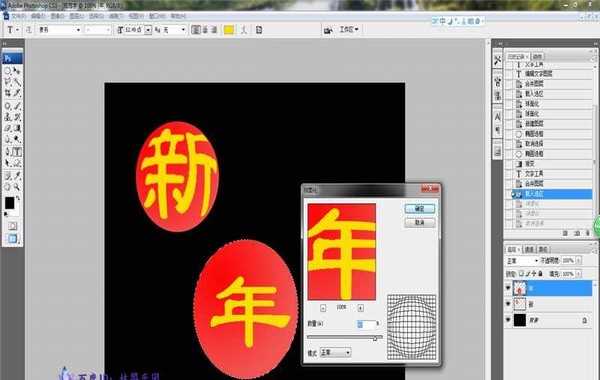Select the Crop tool
600x380 pixels.
pos(8,93)
